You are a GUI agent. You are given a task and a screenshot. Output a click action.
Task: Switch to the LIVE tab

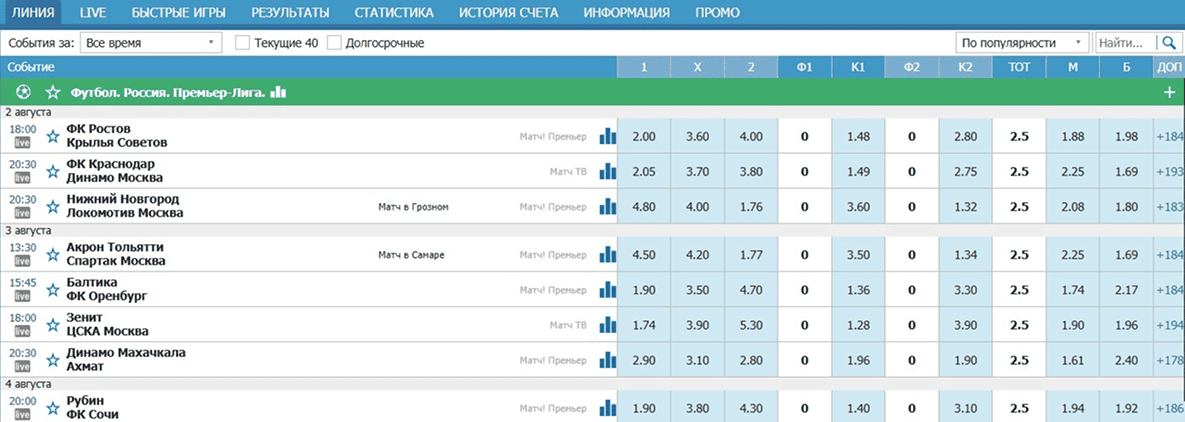93,13
